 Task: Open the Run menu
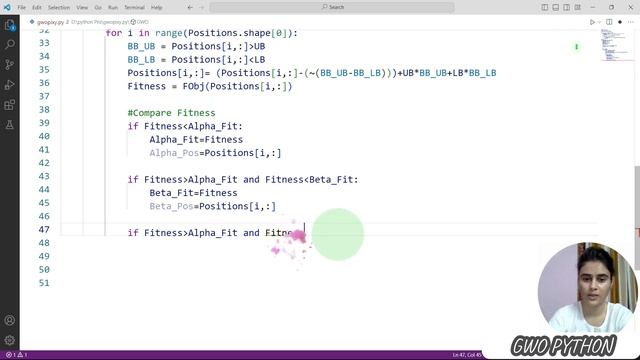pos(113,7)
